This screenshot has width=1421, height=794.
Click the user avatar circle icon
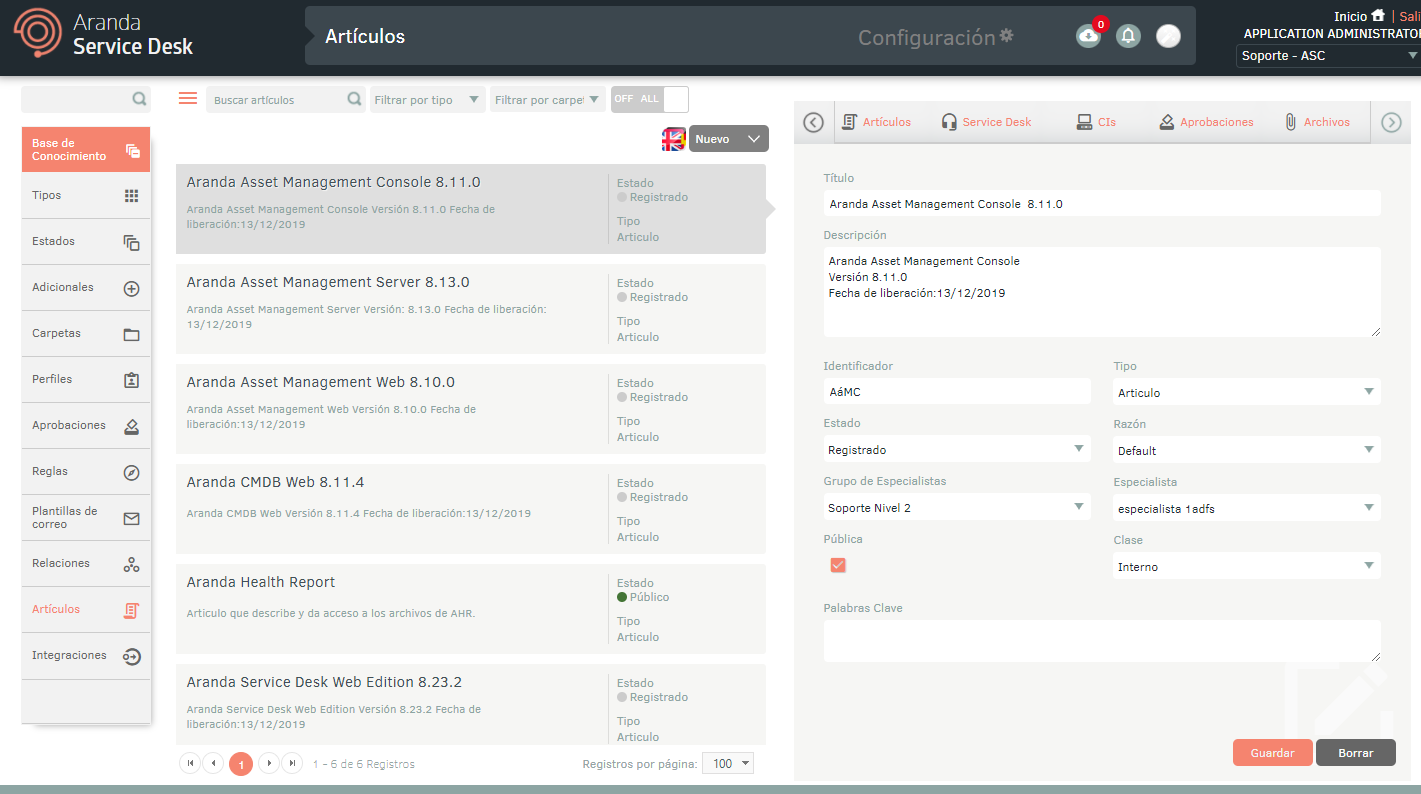pos(1168,36)
